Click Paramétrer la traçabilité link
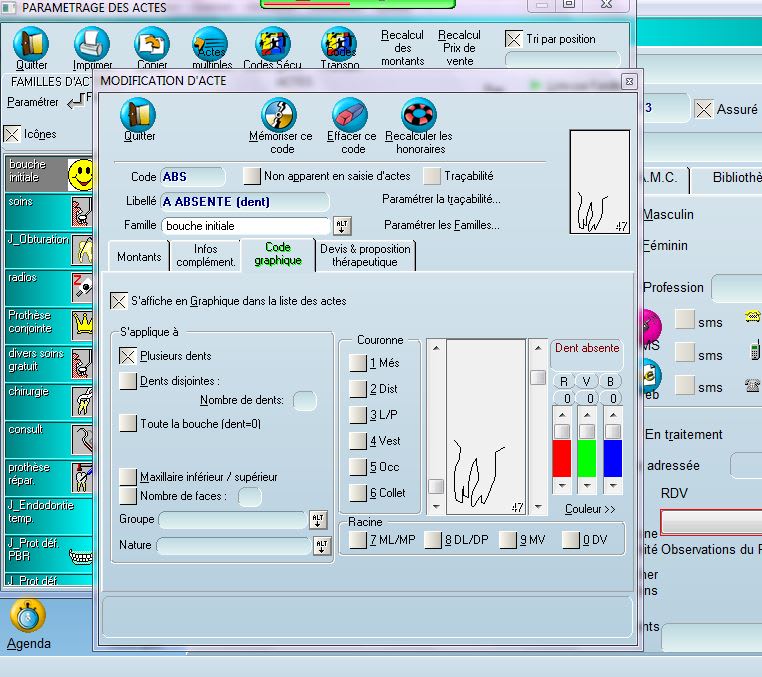 pyautogui.click(x=441, y=199)
